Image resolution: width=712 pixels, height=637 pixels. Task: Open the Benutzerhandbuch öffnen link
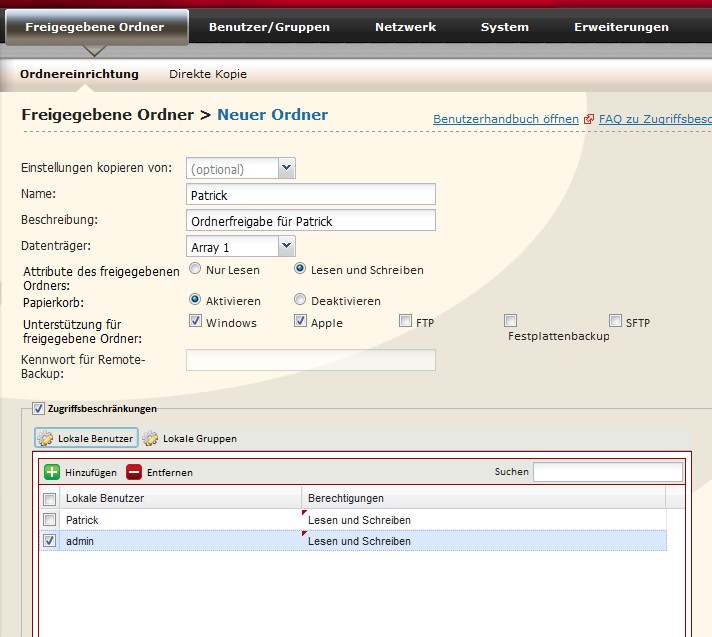click(506, 119)
